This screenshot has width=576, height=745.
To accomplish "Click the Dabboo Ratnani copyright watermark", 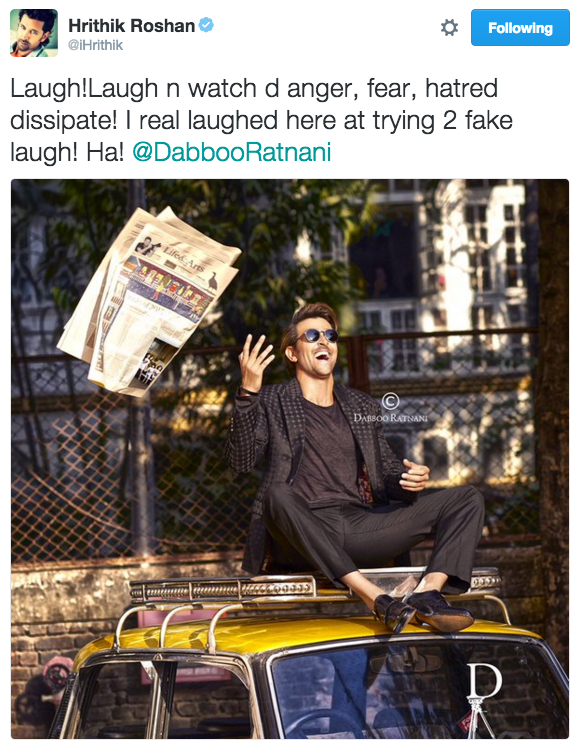I will pyautogui.click(x=390, y=408).
